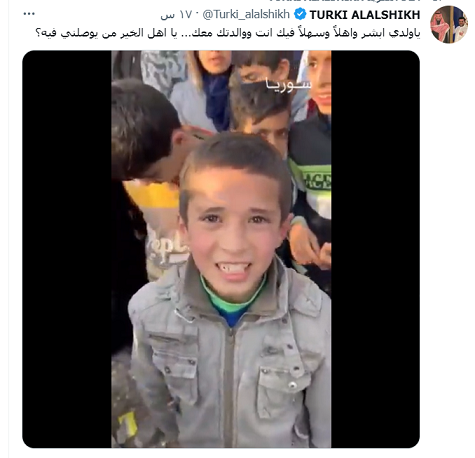Open the three-dot more options menu
Screen dimensions: 475x458
(29, 14)
